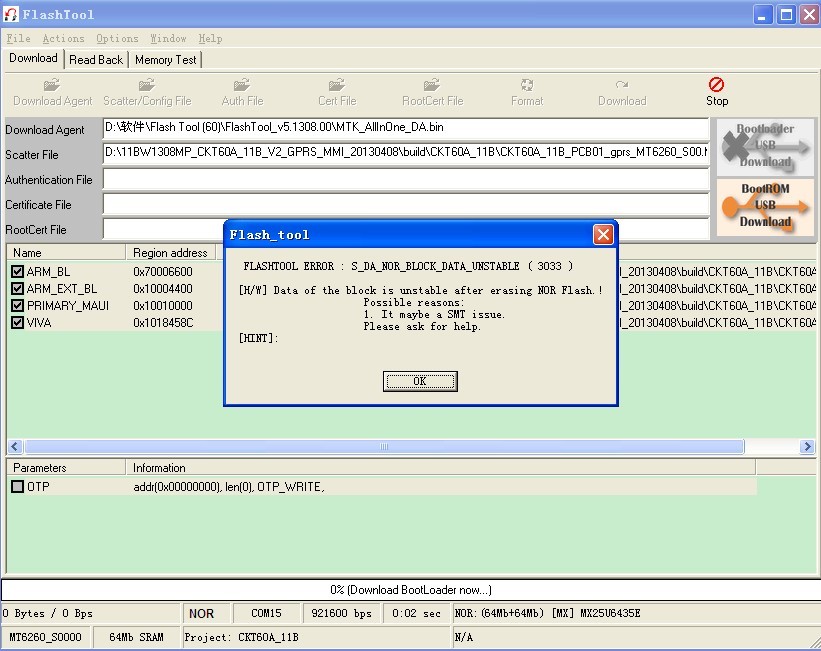Click the 64Mb SRAM status entry
This screenshot has width=821, height=651.
136,637
